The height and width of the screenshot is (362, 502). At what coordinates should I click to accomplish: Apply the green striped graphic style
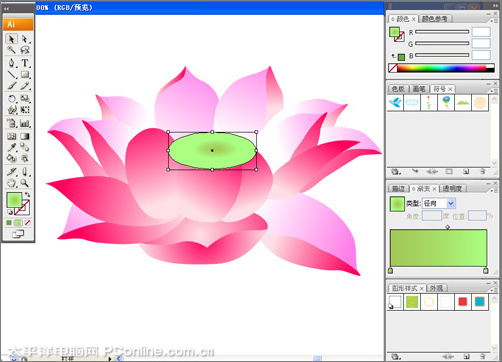[x=412, y=302]
